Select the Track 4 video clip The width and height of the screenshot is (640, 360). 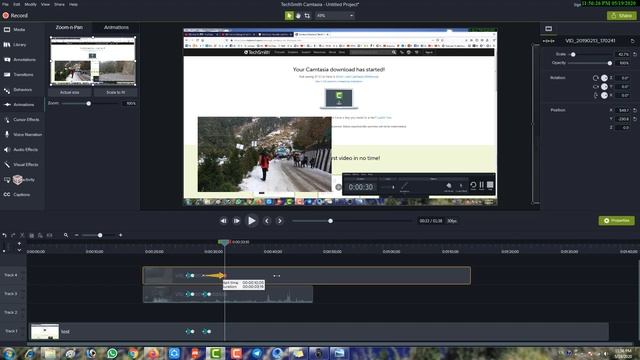coord(307,276)
